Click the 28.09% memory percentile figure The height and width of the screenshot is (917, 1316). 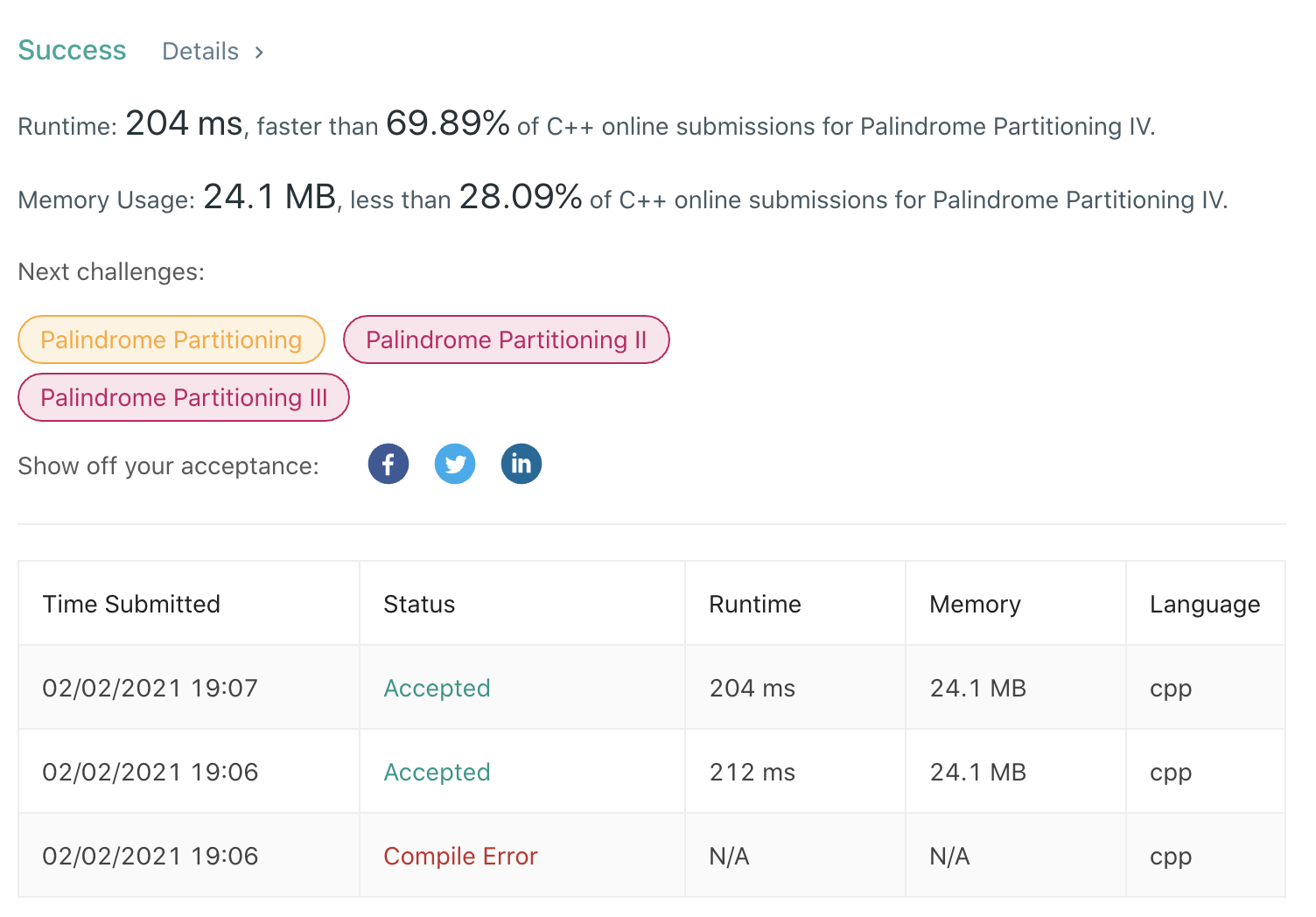521,198
